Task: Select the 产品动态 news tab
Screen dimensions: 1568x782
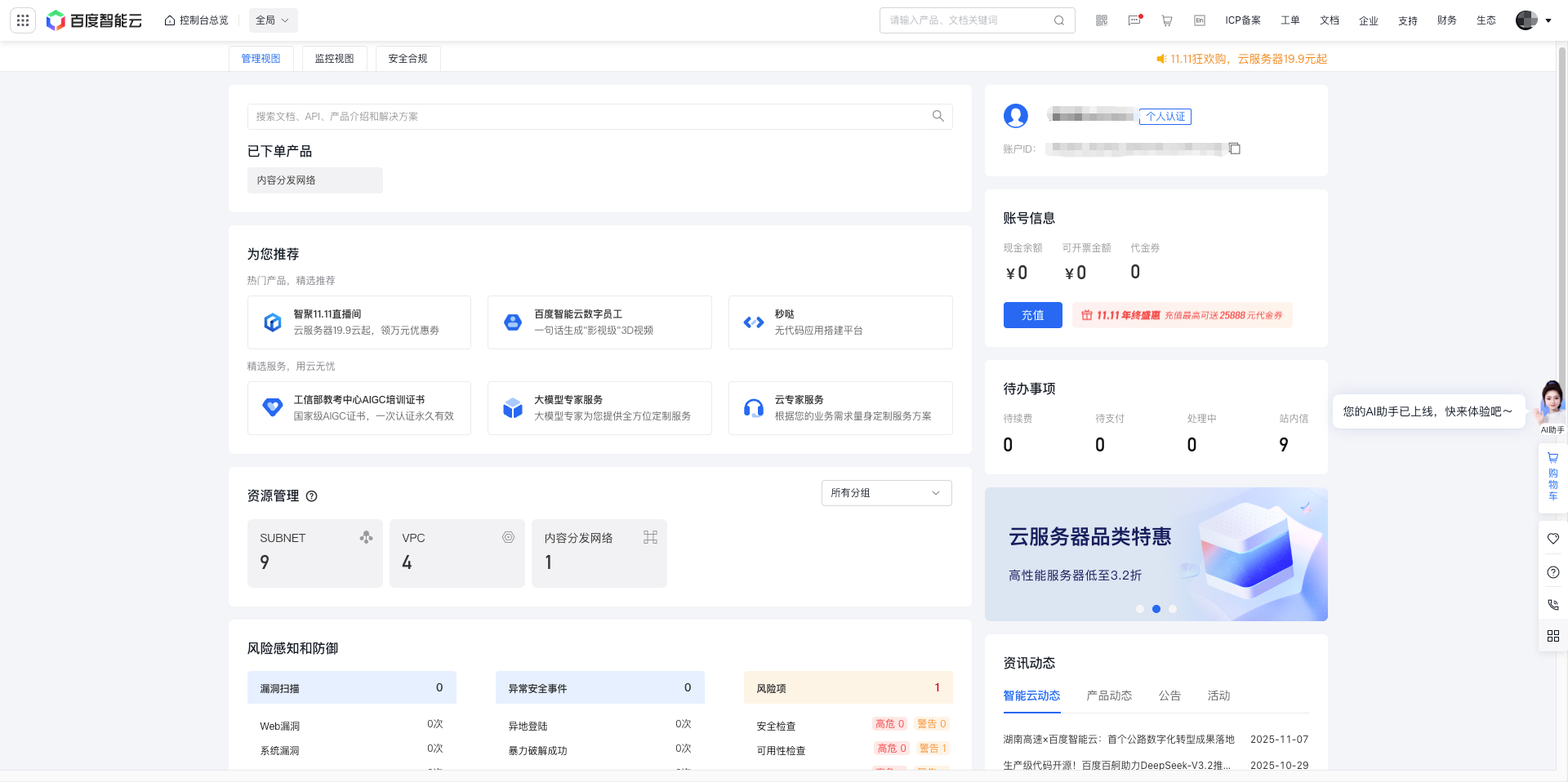Action: tap(1108, 695)
